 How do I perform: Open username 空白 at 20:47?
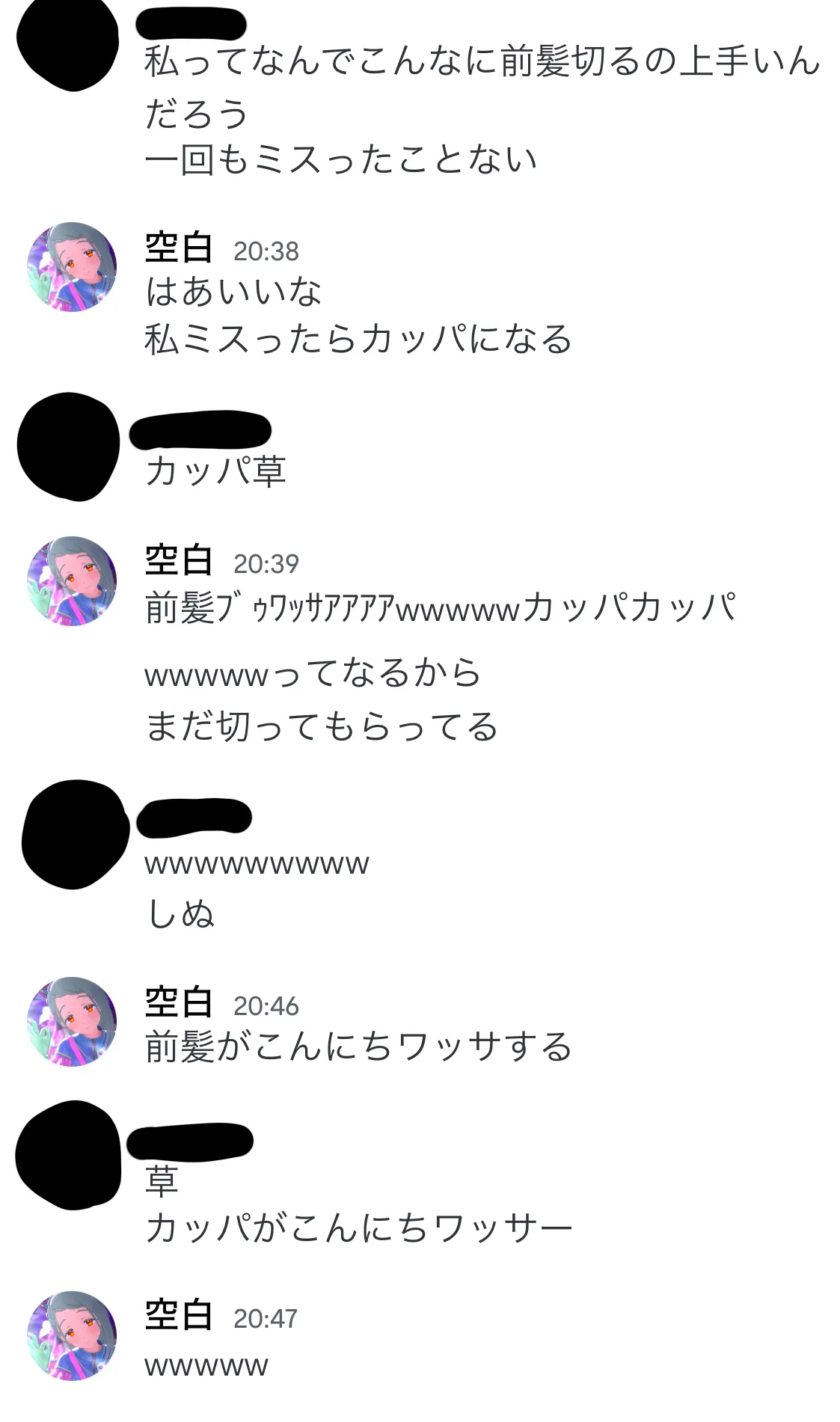179,1315
